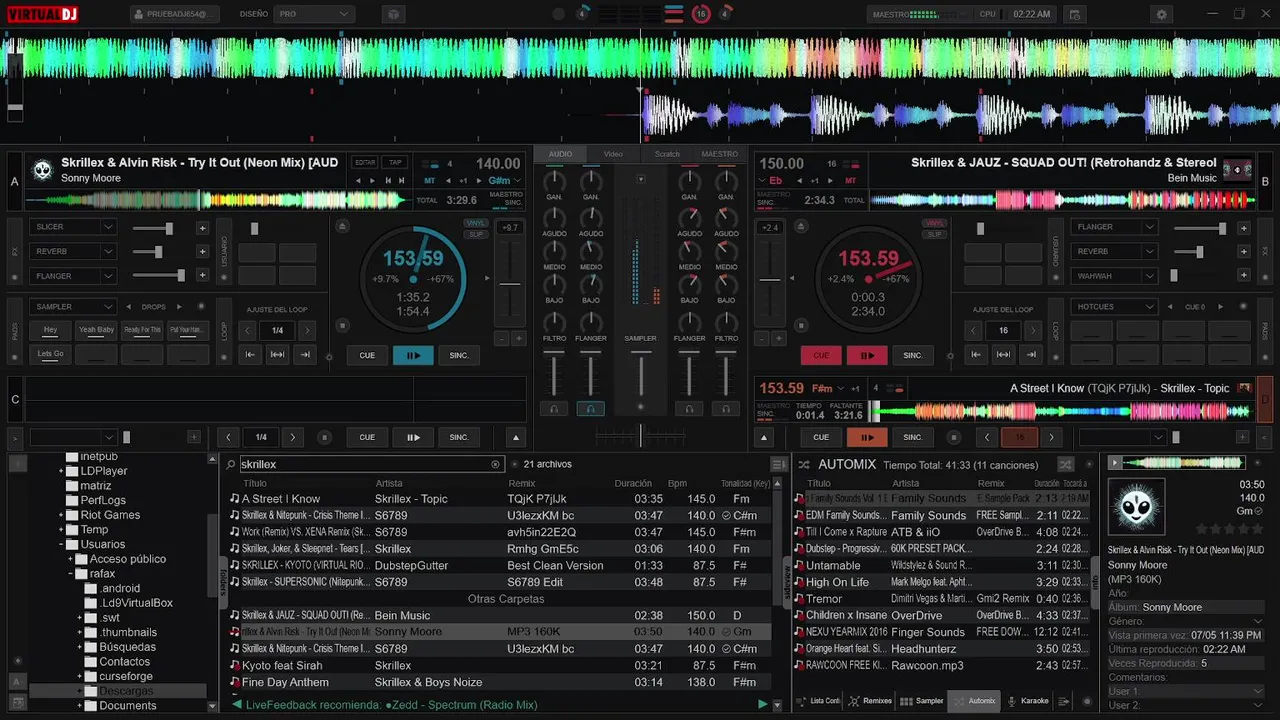Stop deck D with the stop icon
This screenshot has width=1280, height=720.
click(954, 437)
